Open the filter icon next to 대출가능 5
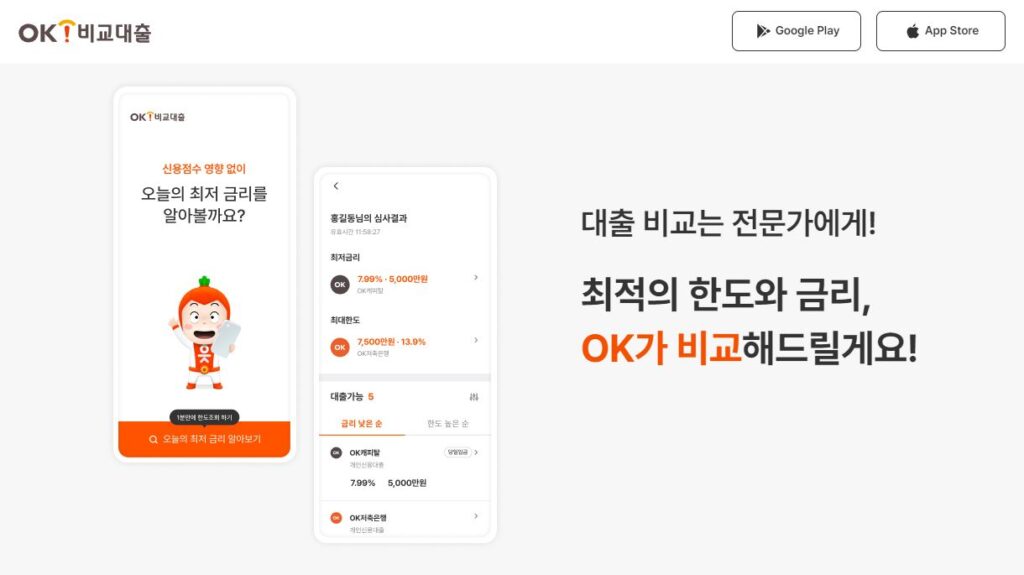Screen dimensions: 1024x575 coord(474,397)
